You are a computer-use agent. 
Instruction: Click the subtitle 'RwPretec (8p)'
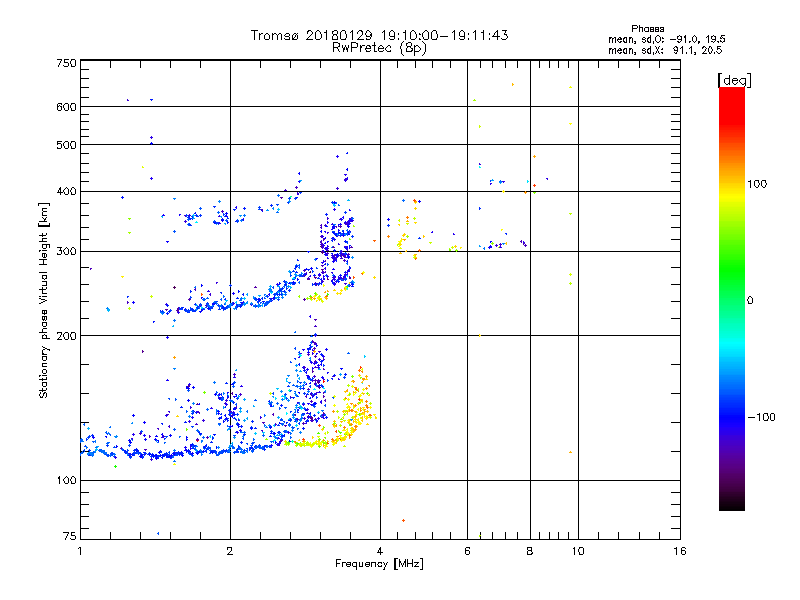click(x=379, y=48)
